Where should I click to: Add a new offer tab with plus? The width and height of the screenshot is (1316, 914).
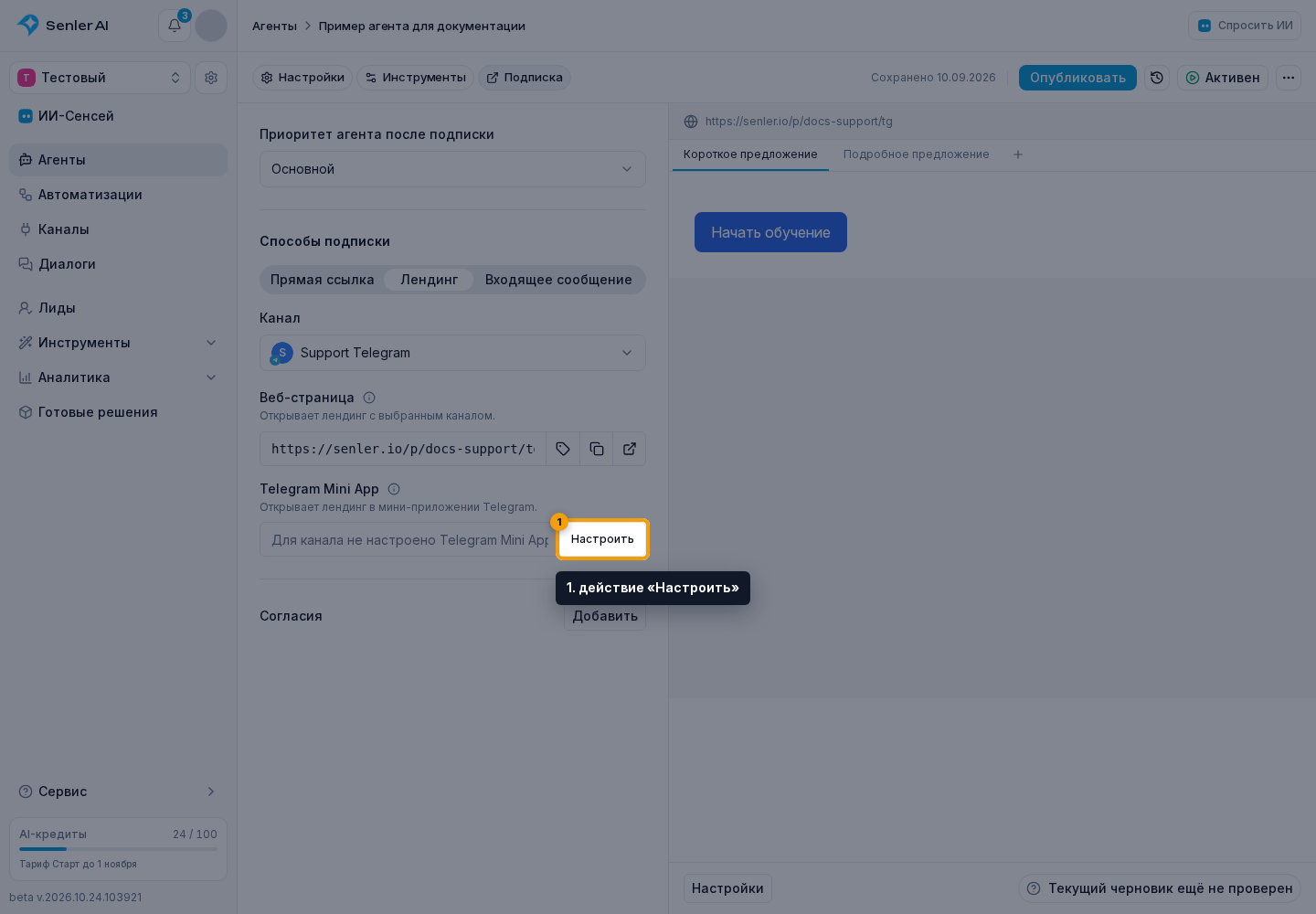[x=1018, y=154]
